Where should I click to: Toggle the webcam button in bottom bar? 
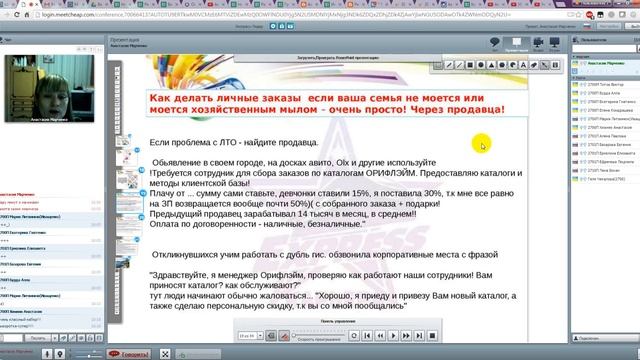click(x=60, y=354)
